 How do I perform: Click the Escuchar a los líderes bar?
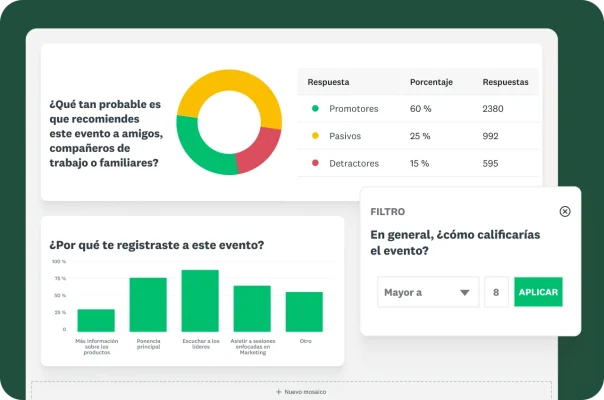(x=200, y=301)
